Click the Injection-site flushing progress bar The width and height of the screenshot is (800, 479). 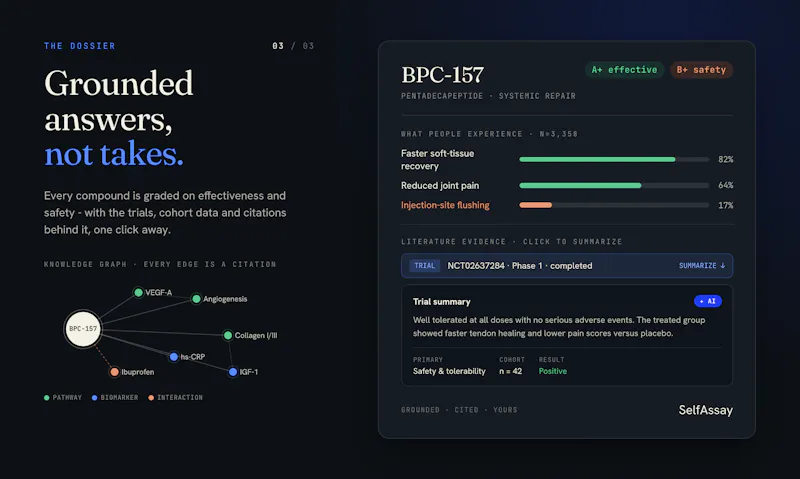coord(614,205)
